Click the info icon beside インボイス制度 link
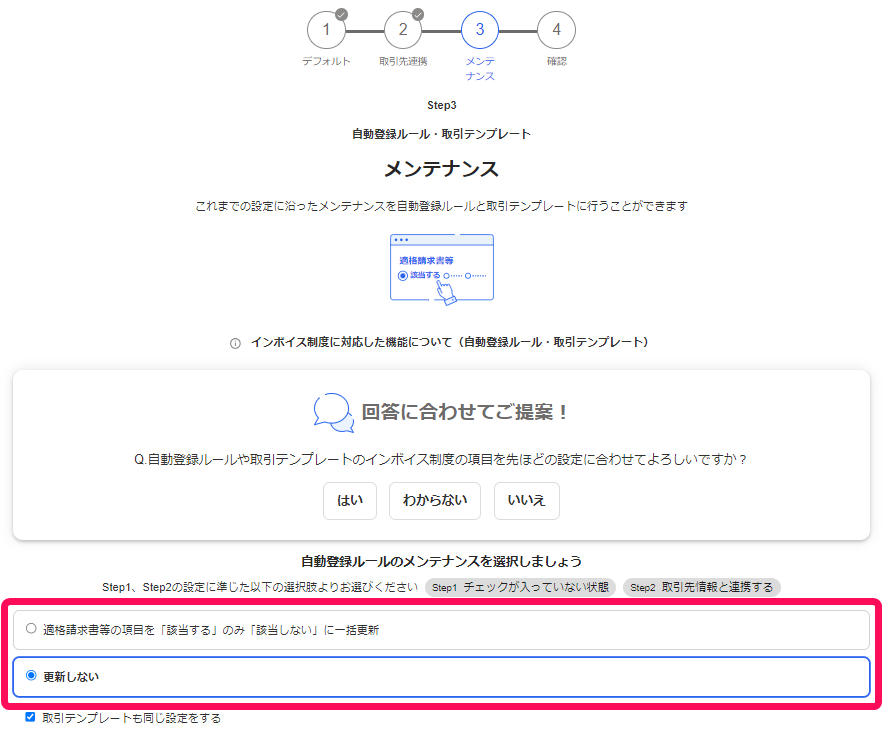Image resolution: width=883 pixels, height=739 pixels. pyautogui.click(x=235, y=344)
